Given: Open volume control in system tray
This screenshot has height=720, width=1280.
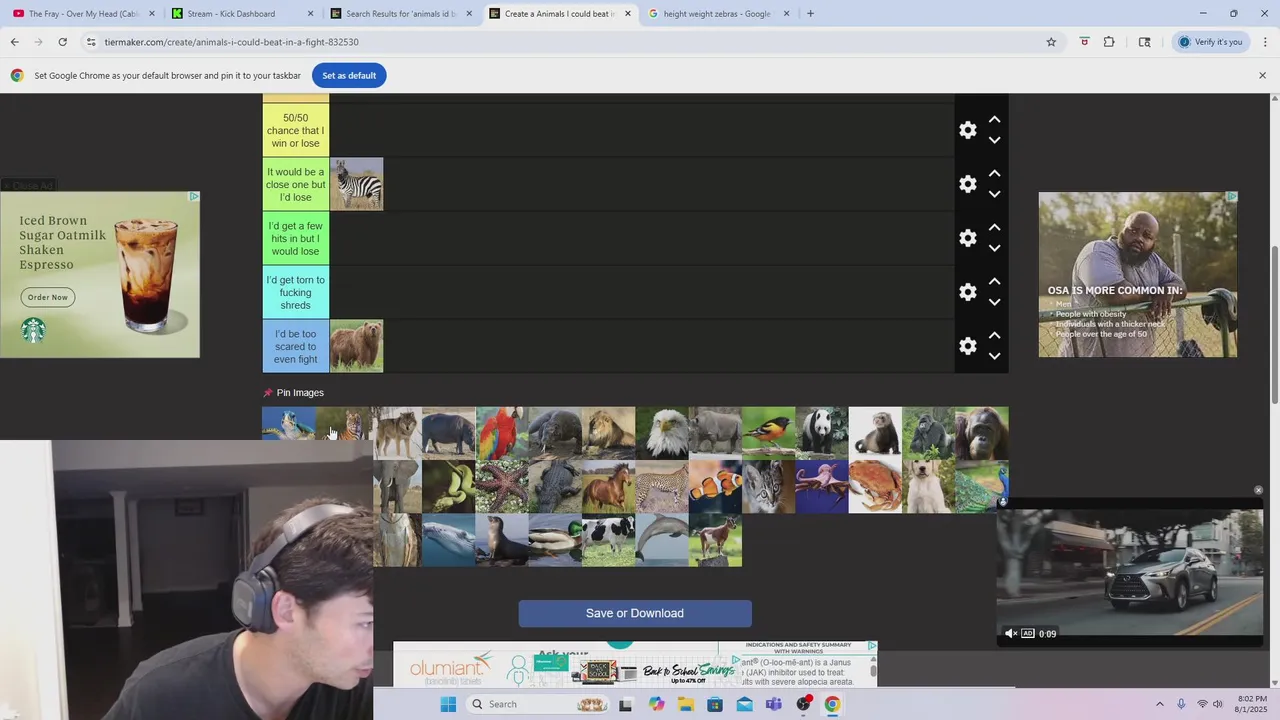Looking at the screenshot, I should coord(1218,704).
